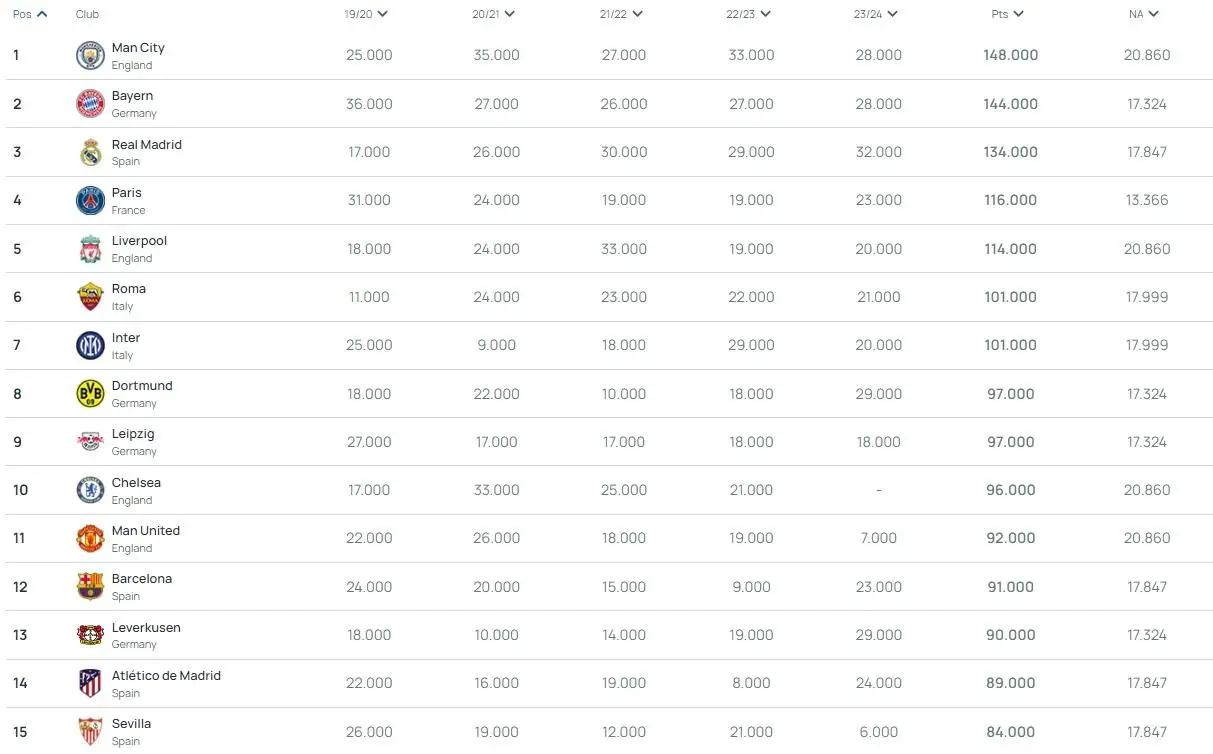1213x754 pixels.
Task: Open the Leverkusen club link
Action: click(x=146, y=628)
